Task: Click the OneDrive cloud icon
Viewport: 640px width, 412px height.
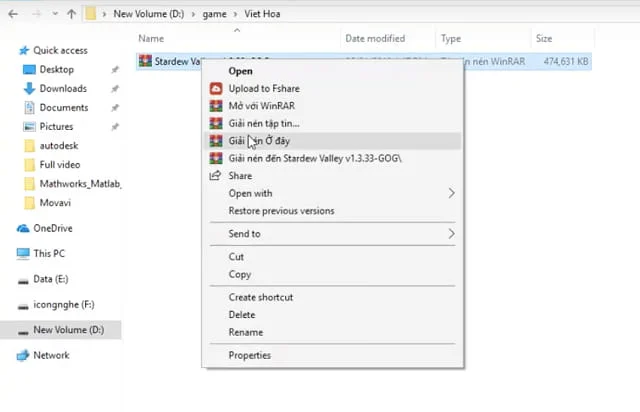Action: pos(23,228)
